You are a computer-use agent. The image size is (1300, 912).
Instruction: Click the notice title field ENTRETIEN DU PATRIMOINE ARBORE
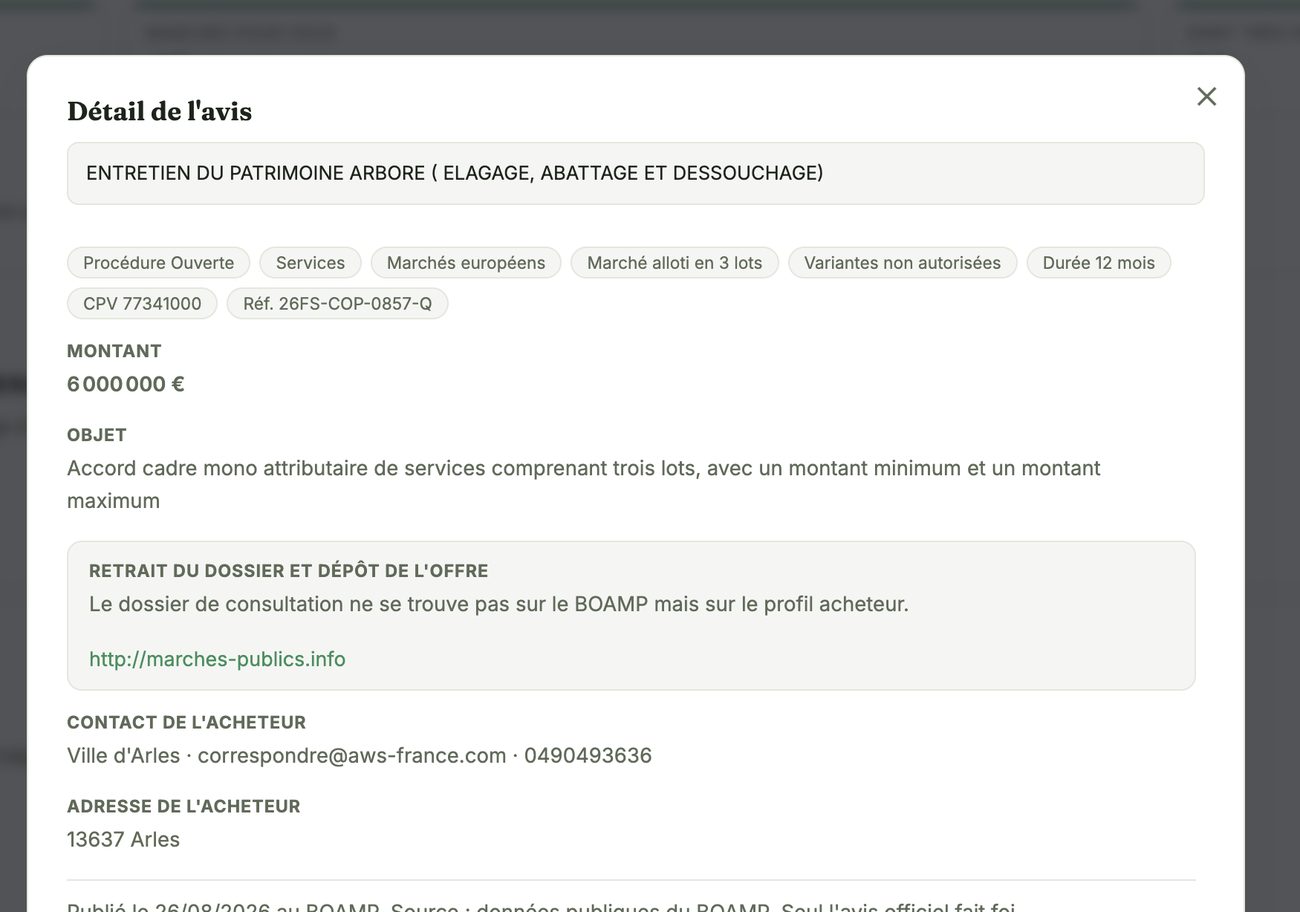point(635,173)
